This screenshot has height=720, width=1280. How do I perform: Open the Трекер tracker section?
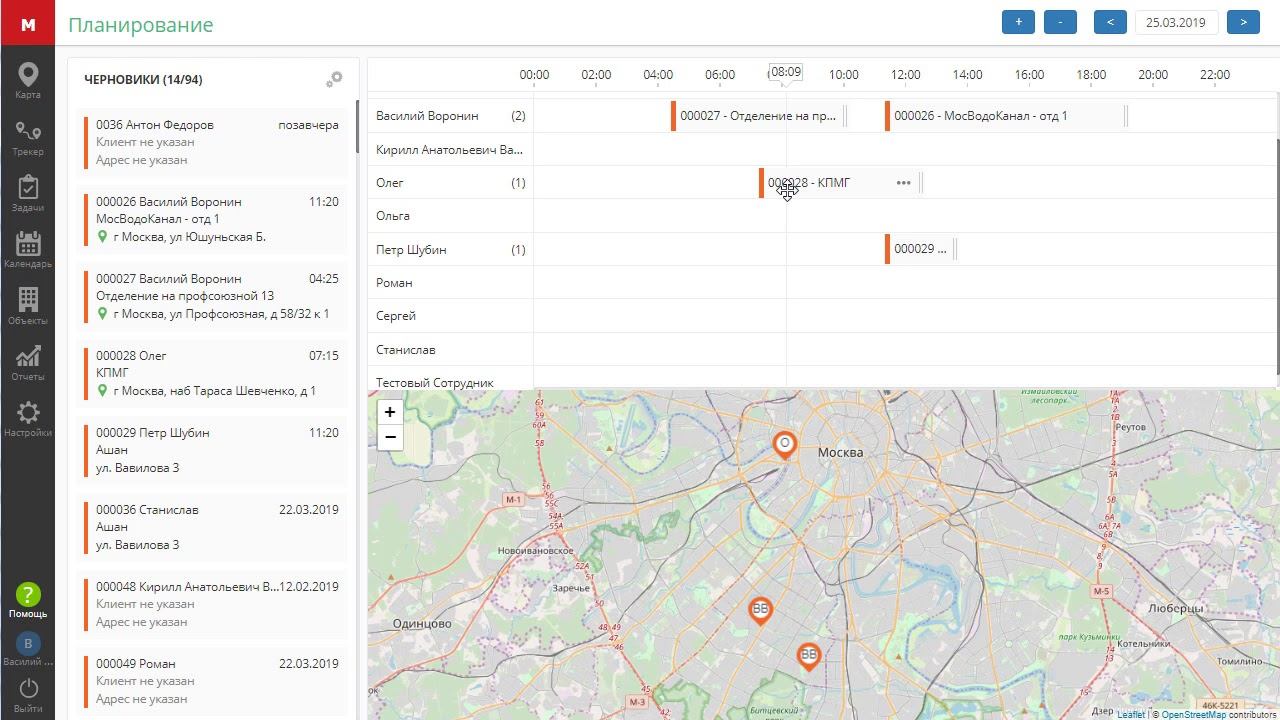tap(28, 138)
